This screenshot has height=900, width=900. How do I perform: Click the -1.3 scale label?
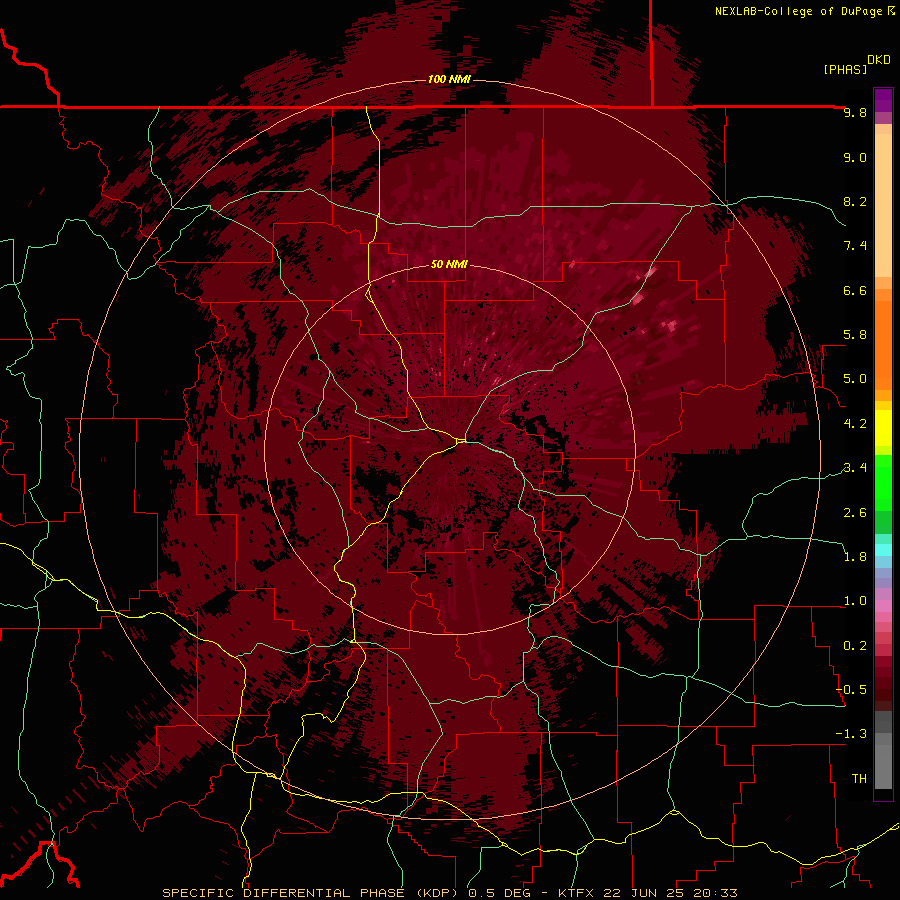tap(851, 734)
